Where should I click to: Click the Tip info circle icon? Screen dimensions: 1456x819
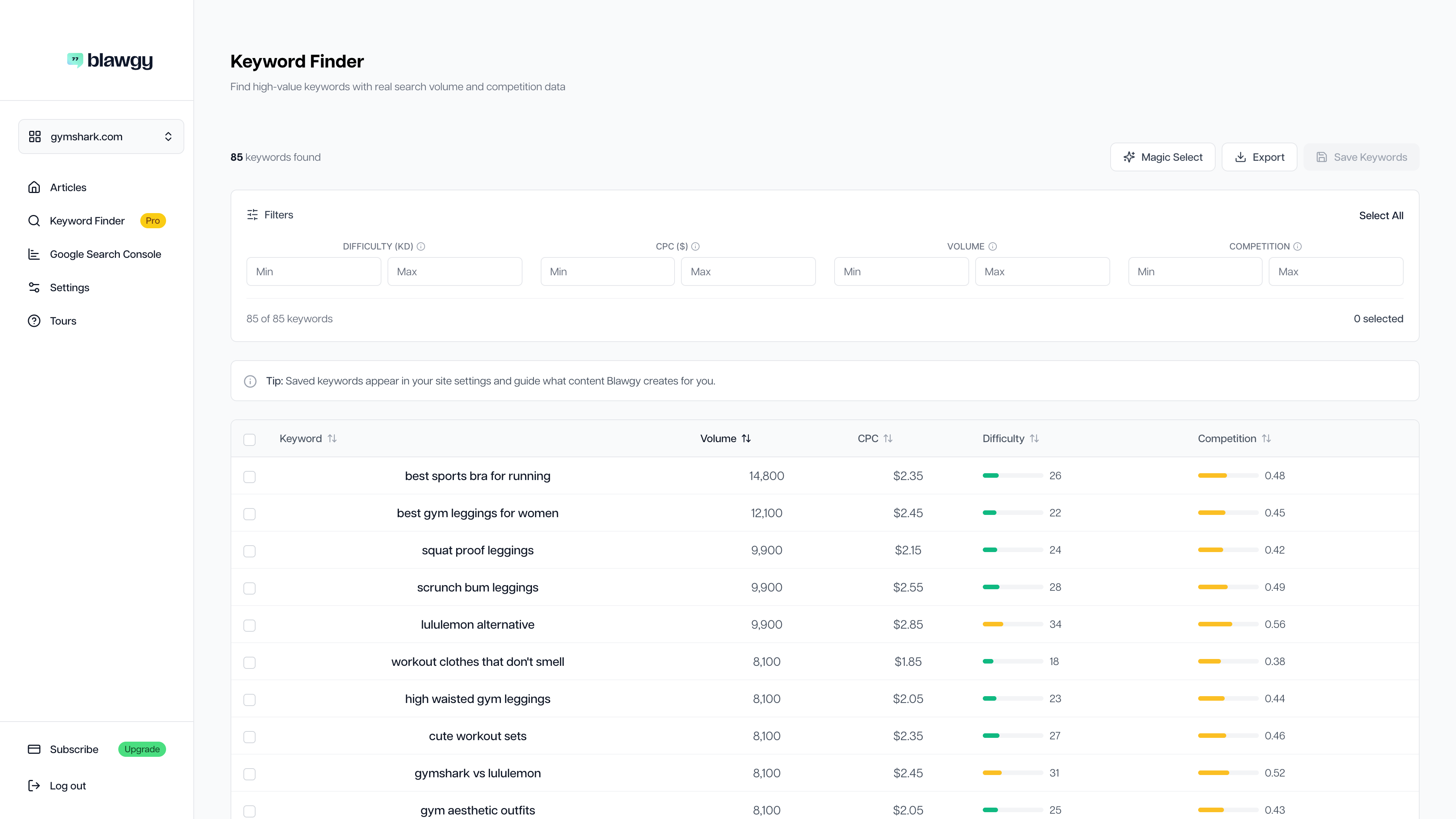pos(250,381)
